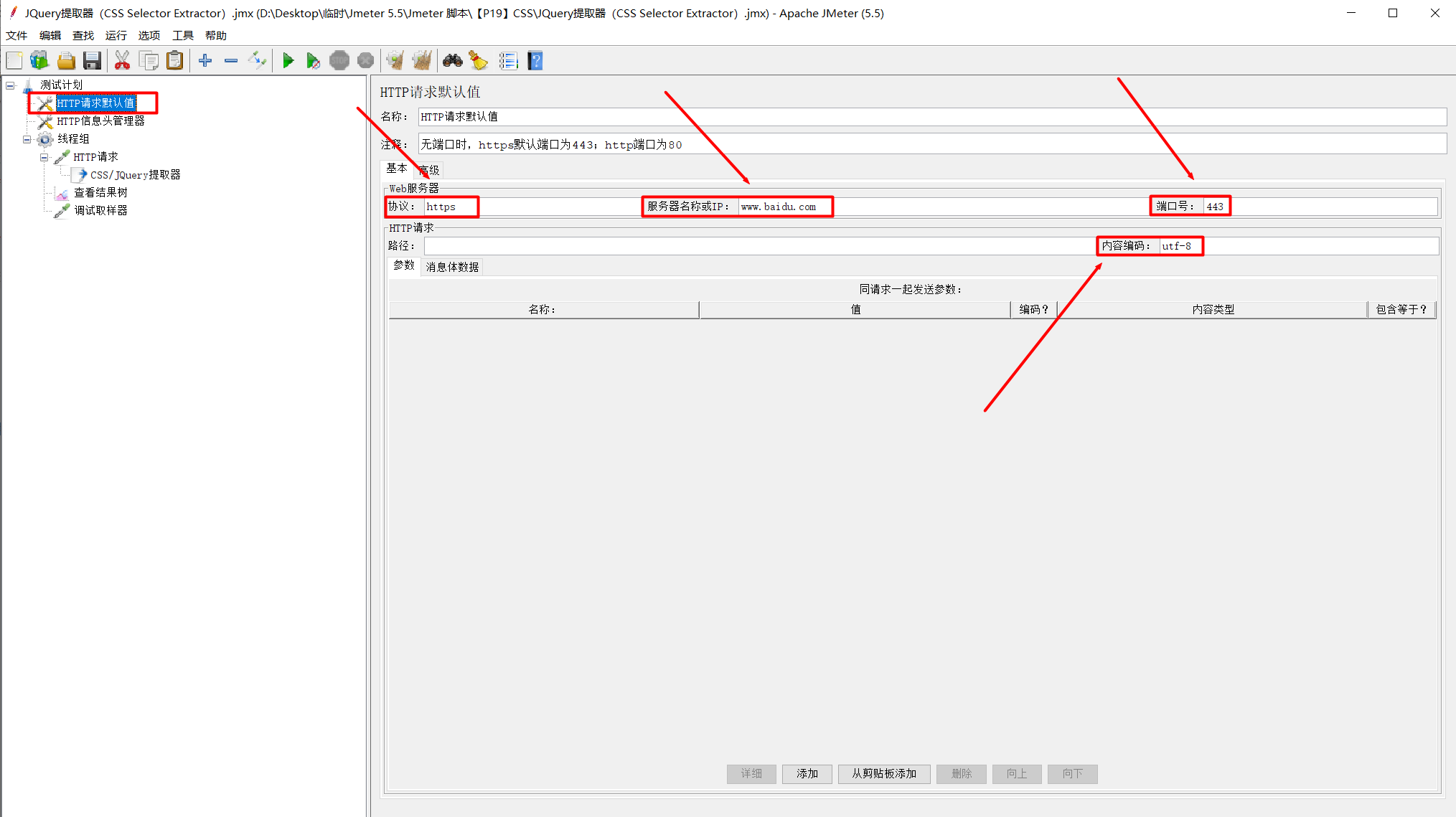
Task: Click the Paste clipboard icon
Action: coord(174,61)
